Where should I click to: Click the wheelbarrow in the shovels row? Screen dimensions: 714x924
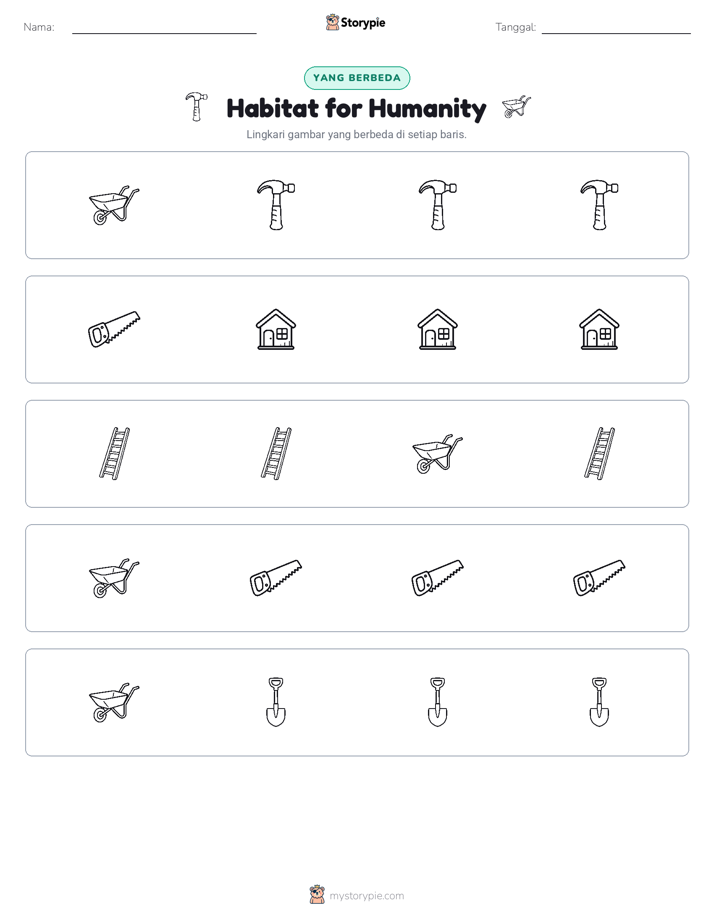tap(114, 702)
